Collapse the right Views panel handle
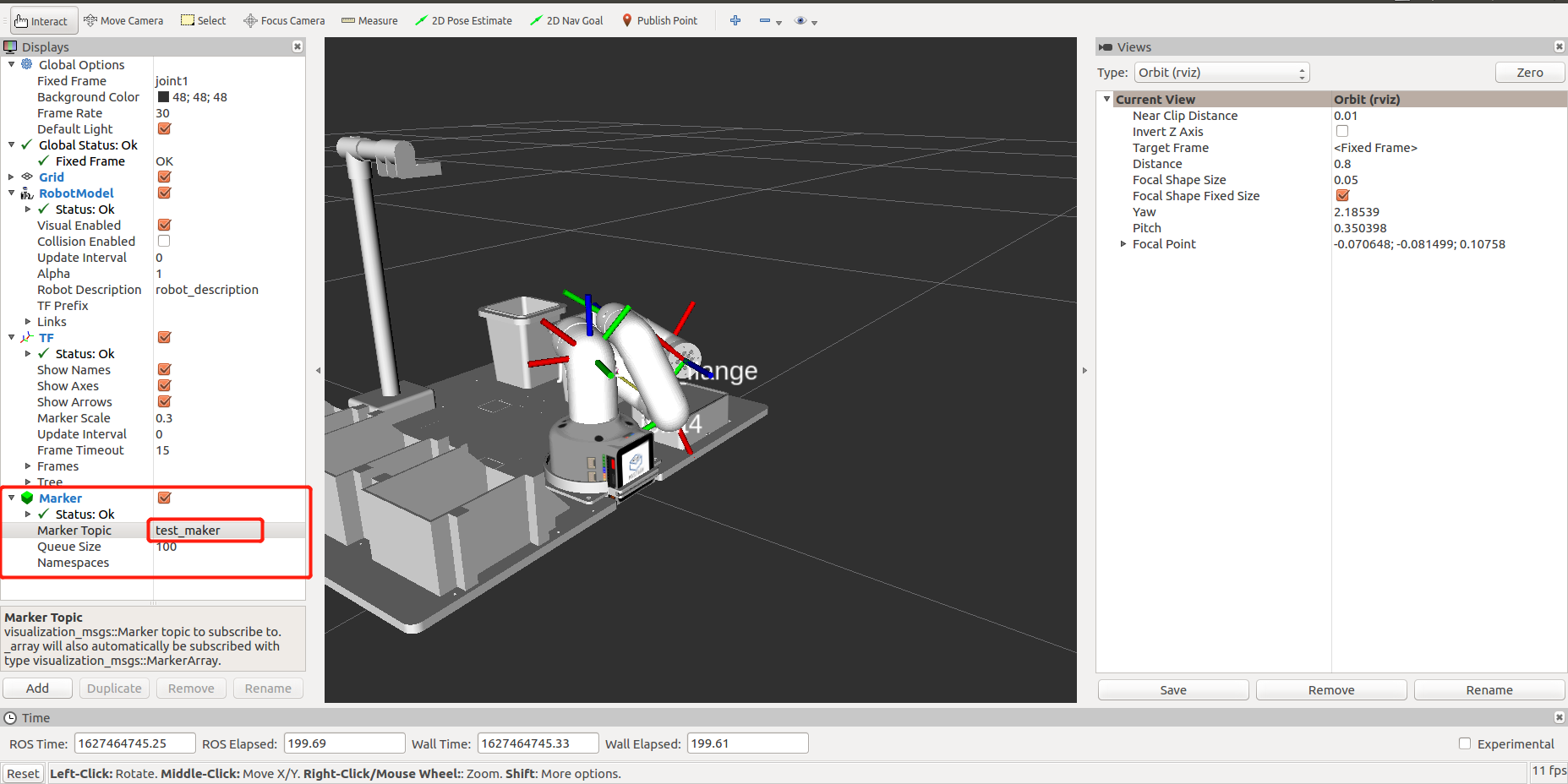Viewport: 1568px width, 784px height. 1084,370
